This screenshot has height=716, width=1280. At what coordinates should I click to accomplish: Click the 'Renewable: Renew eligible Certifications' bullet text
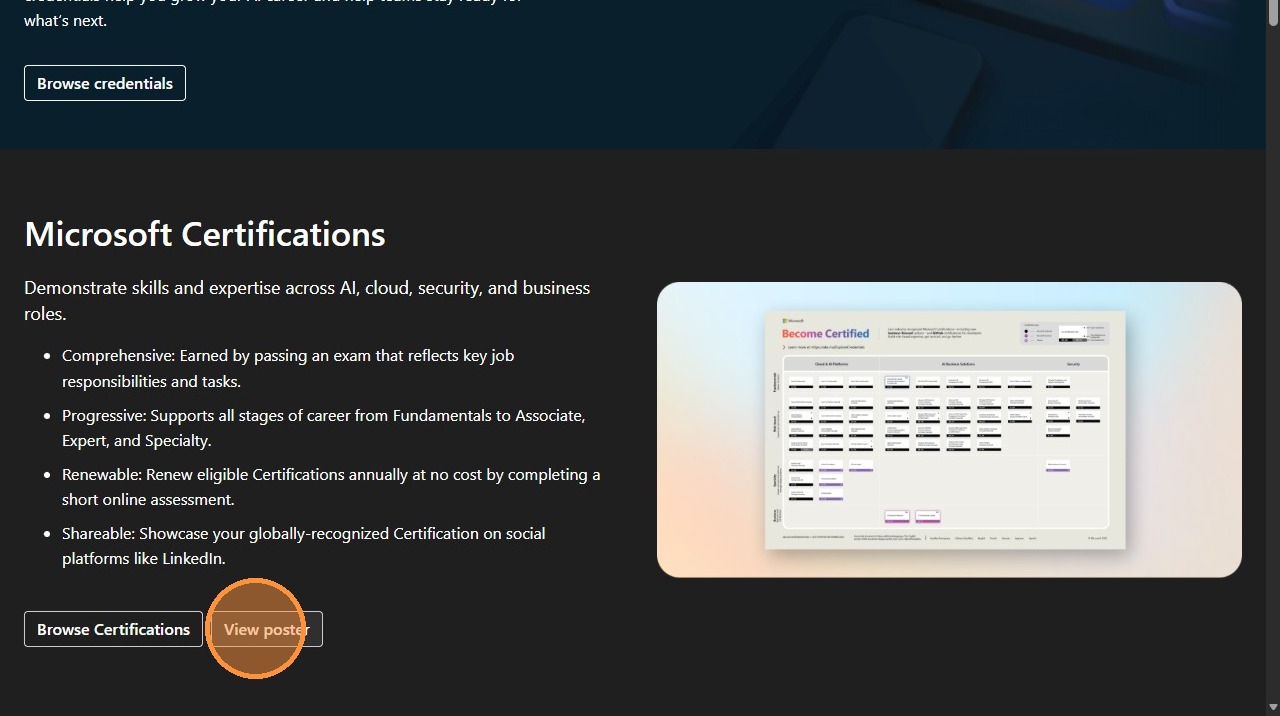click(x=331, y=487)
